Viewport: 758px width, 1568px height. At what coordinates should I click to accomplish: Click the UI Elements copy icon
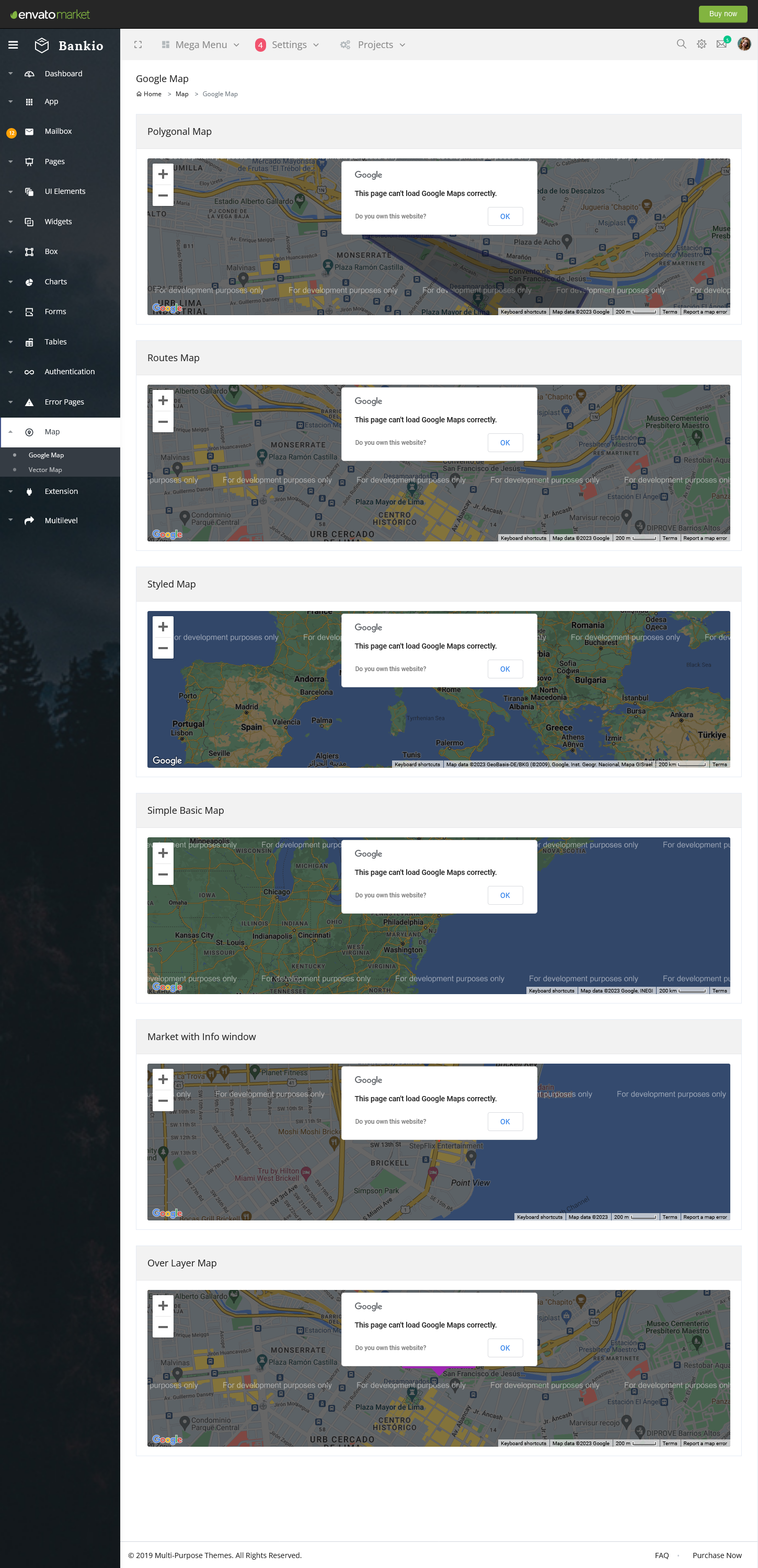click(29, 191)
